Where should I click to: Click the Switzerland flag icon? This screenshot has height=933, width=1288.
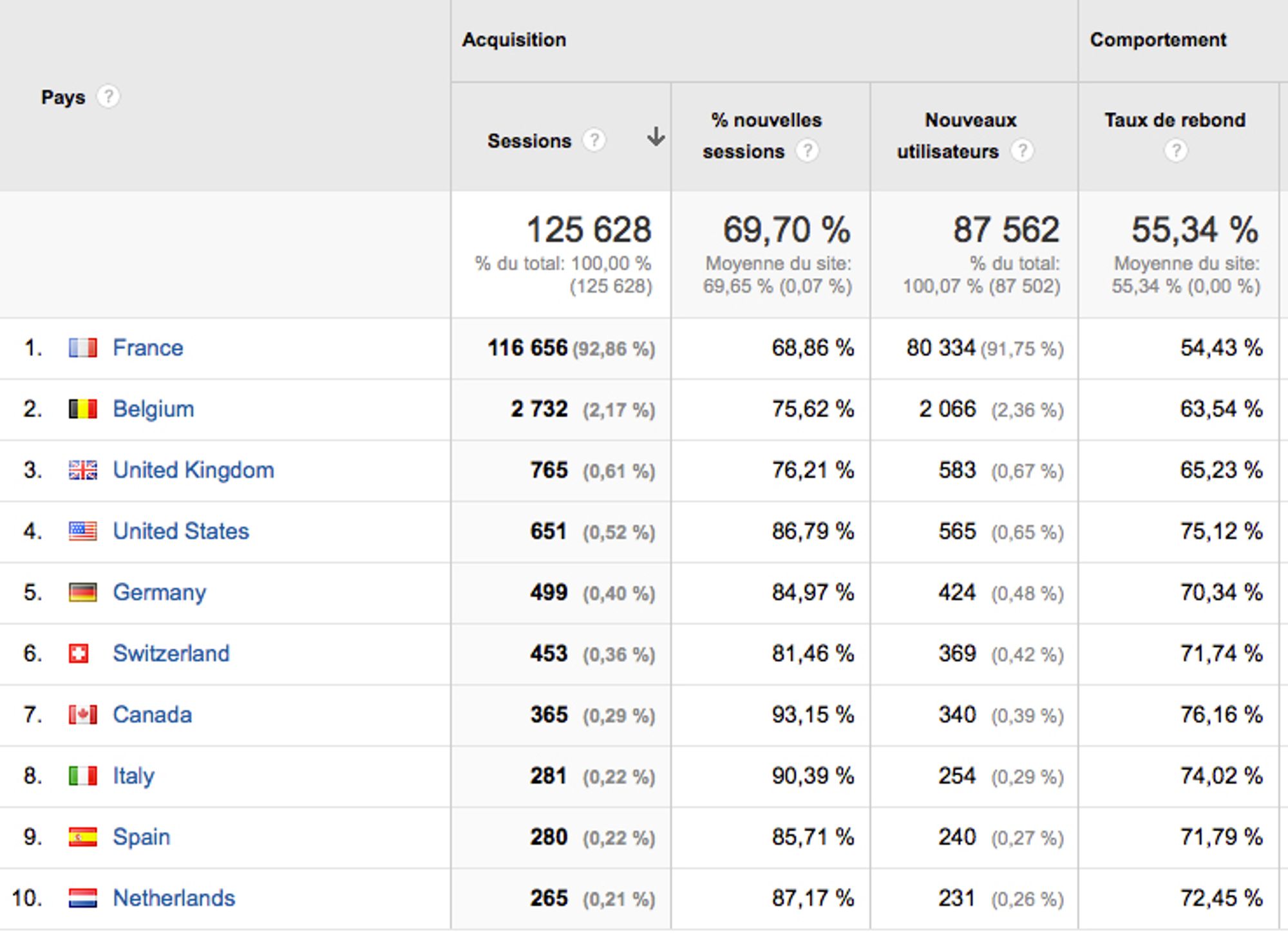pyautogui.click(x=79, y=654)
